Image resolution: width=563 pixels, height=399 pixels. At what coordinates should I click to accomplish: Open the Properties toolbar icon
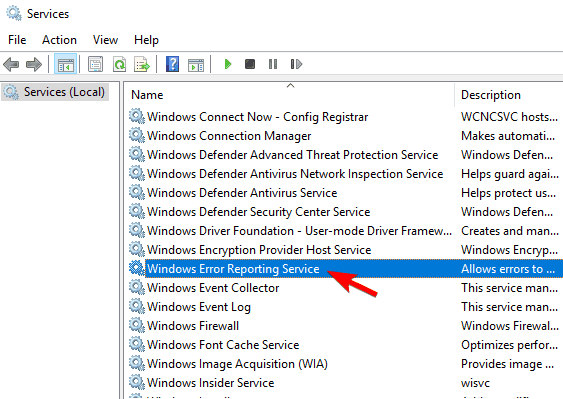[x=96, y=64]
